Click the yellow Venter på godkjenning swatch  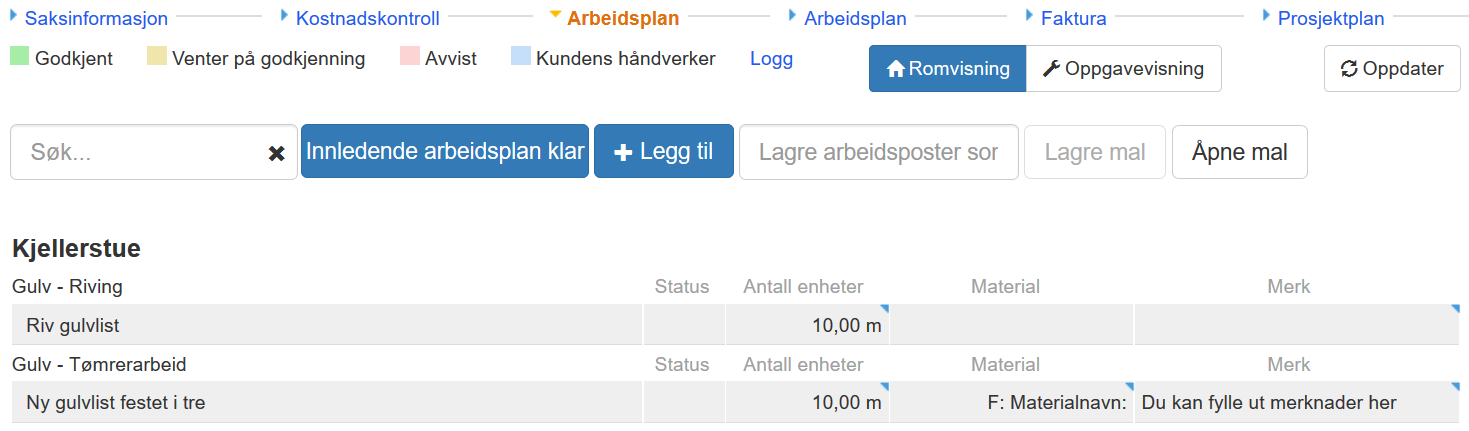pos(157,58)
